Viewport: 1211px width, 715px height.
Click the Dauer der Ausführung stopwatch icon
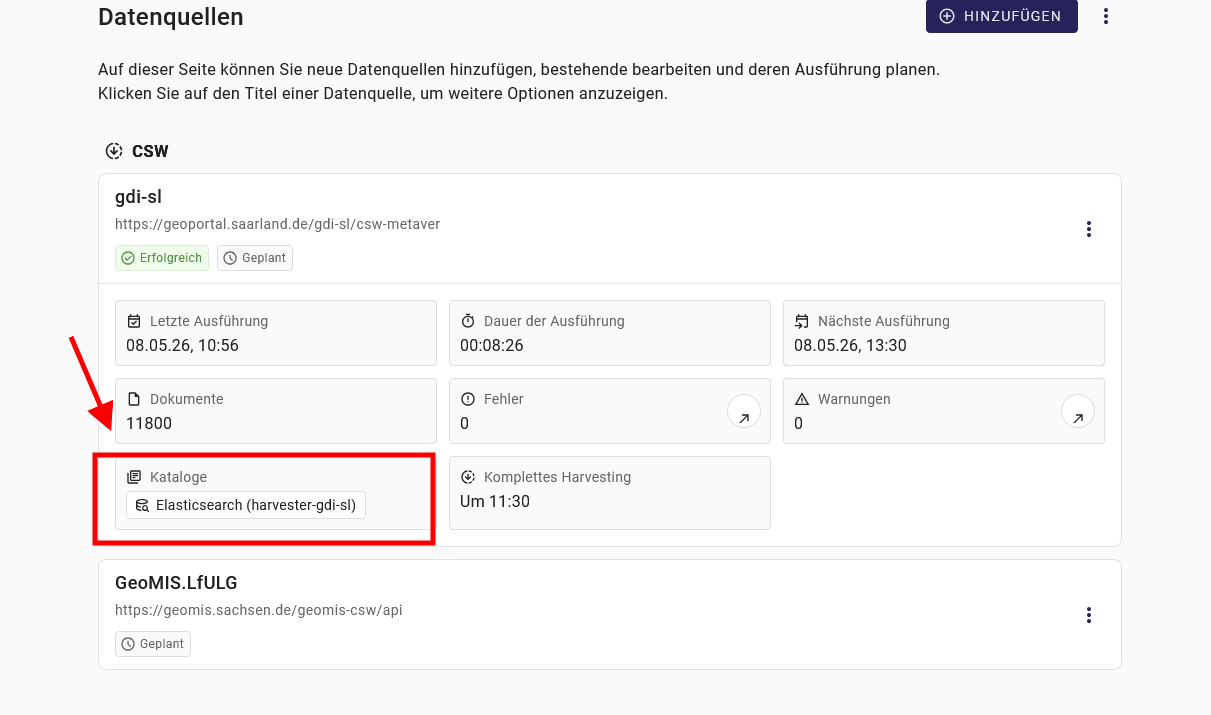coord(468,321)
